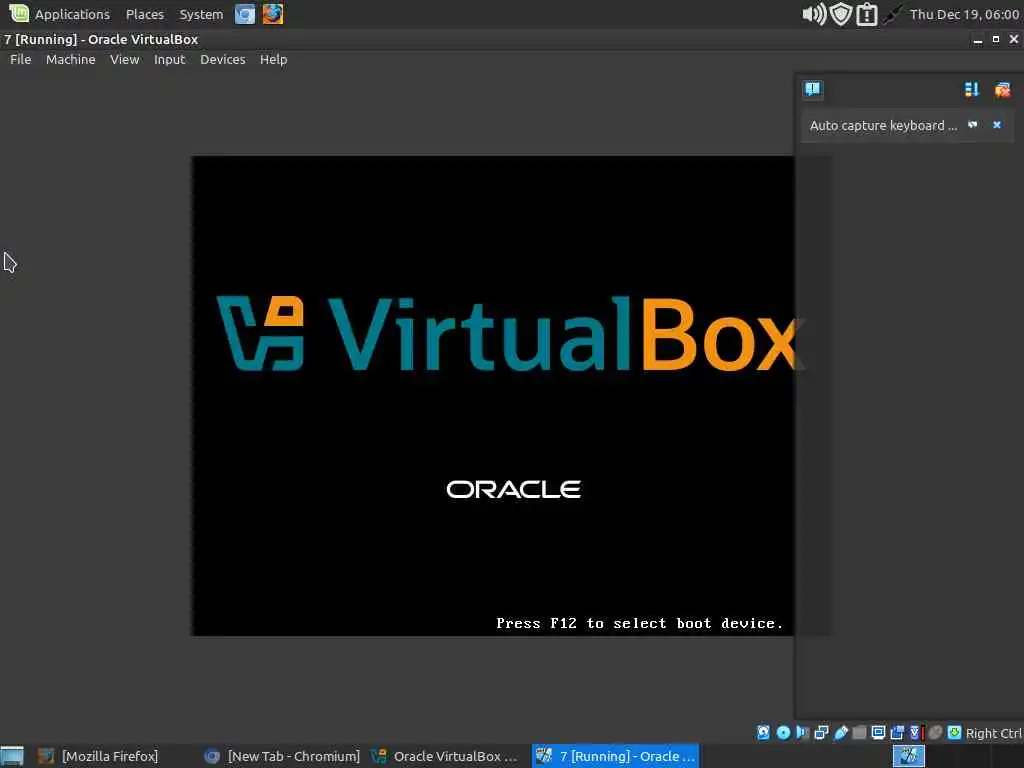Launch Chromium from the top panel icon
The height and width of the screenshot is (768, 1024).
[245, 14]
